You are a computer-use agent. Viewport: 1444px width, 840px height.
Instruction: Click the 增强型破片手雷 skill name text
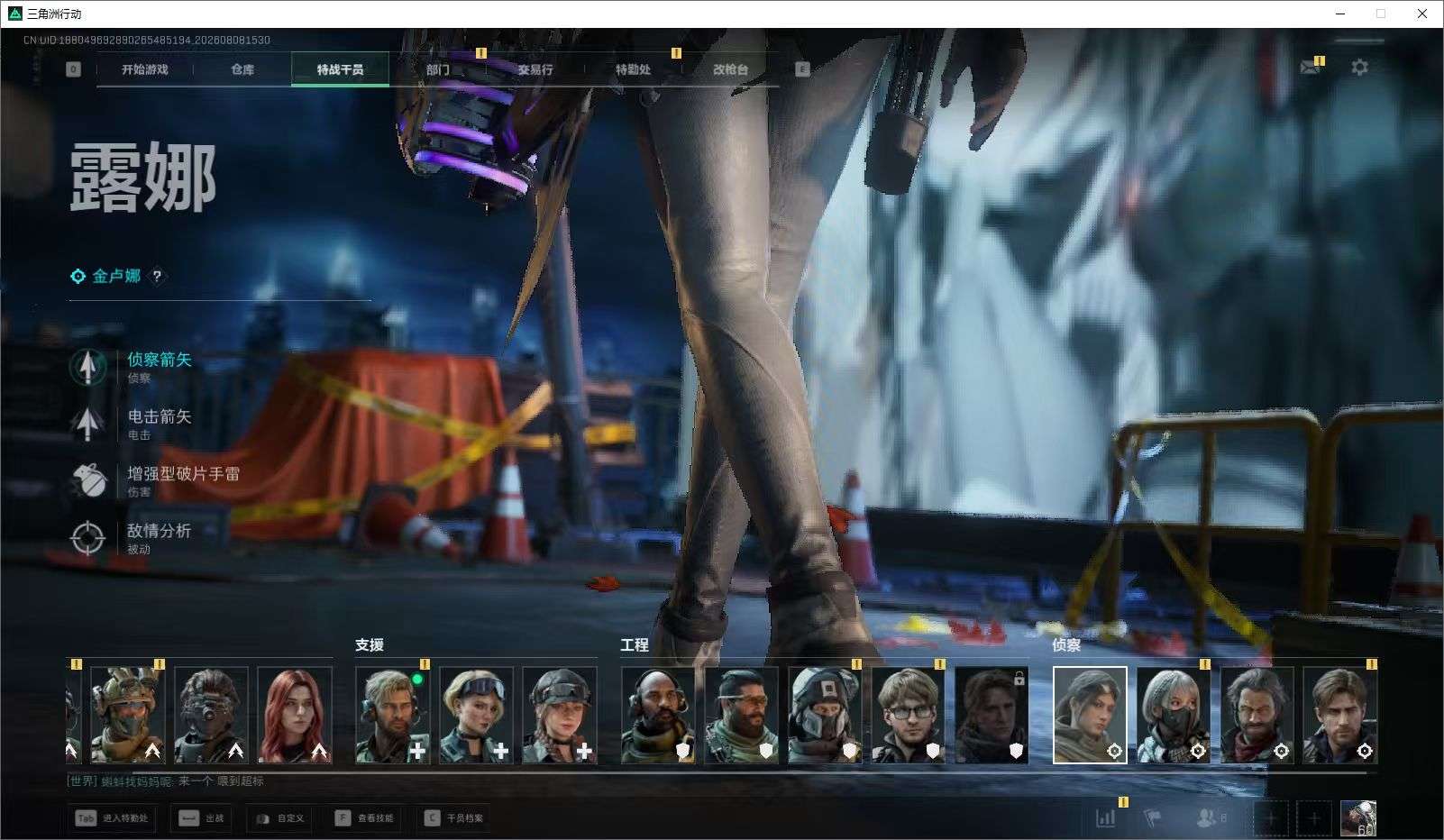coord(184,473)
